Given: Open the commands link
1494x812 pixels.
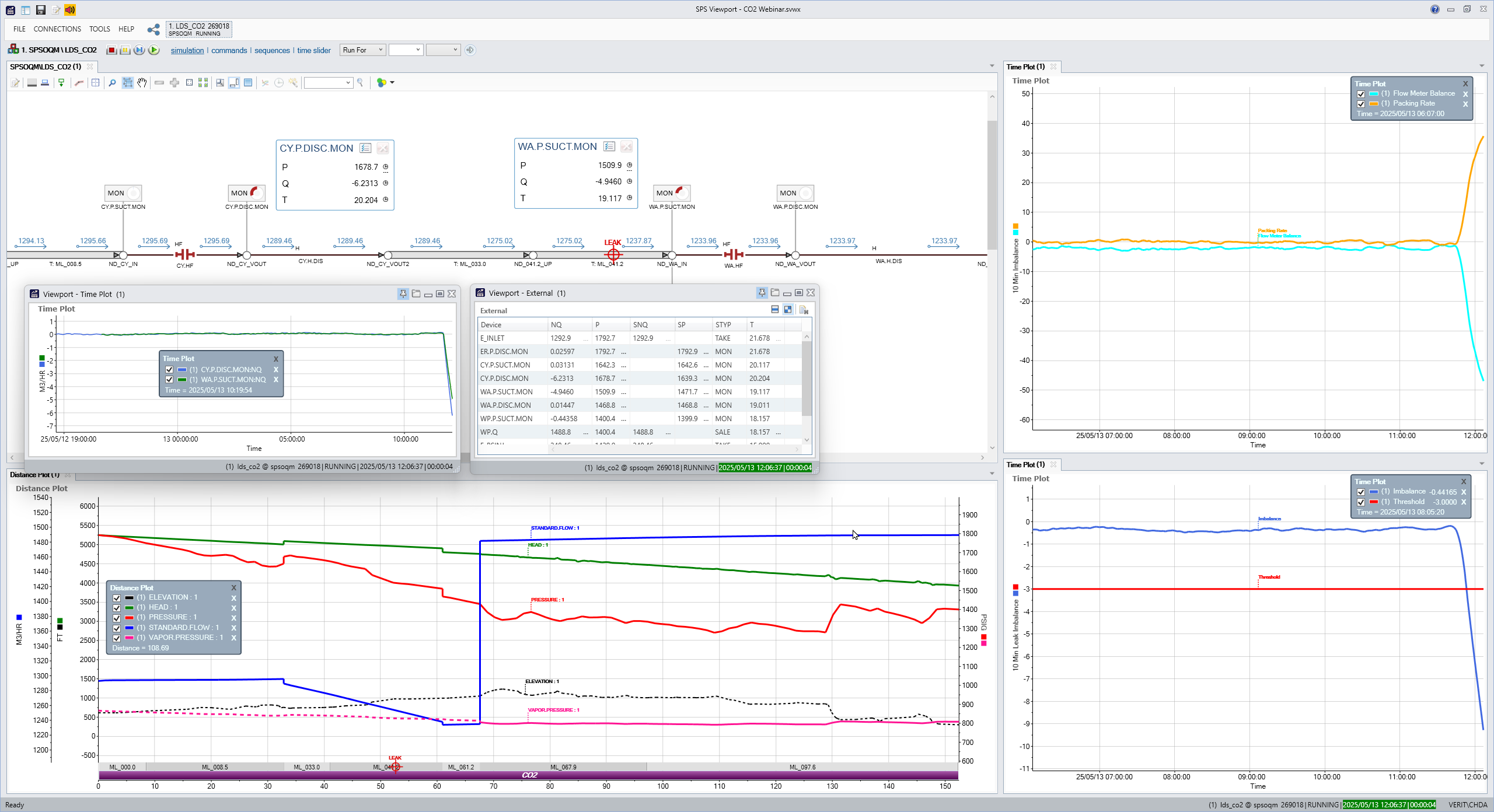Looking at the screenshot, I should click(229, 50).
